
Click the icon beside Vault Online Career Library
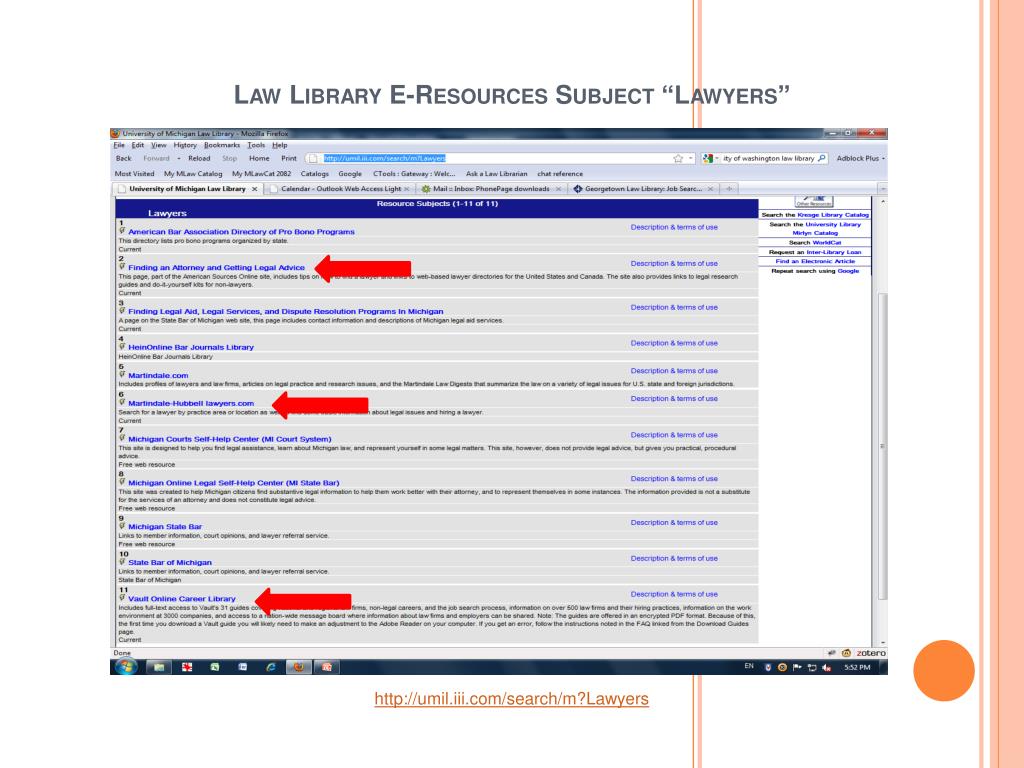122,597
